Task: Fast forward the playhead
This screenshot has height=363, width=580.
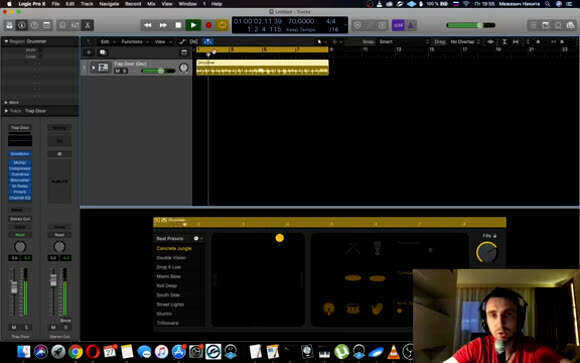Action: click(163, 25)
